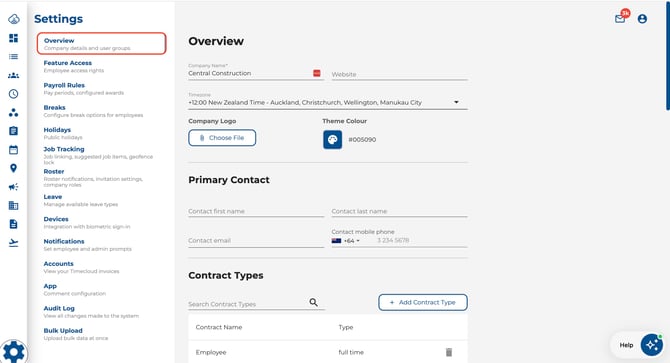
Task: Open App settings
Action: click(x=74, y=289)
